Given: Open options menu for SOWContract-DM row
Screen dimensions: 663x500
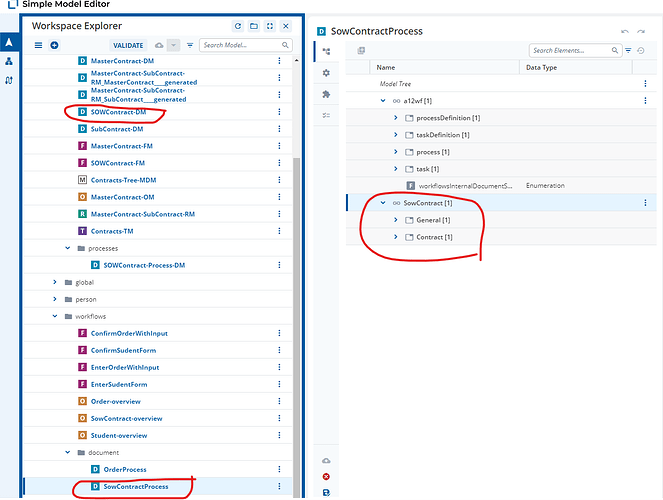Looking at the screenshot, I should 279,112.
